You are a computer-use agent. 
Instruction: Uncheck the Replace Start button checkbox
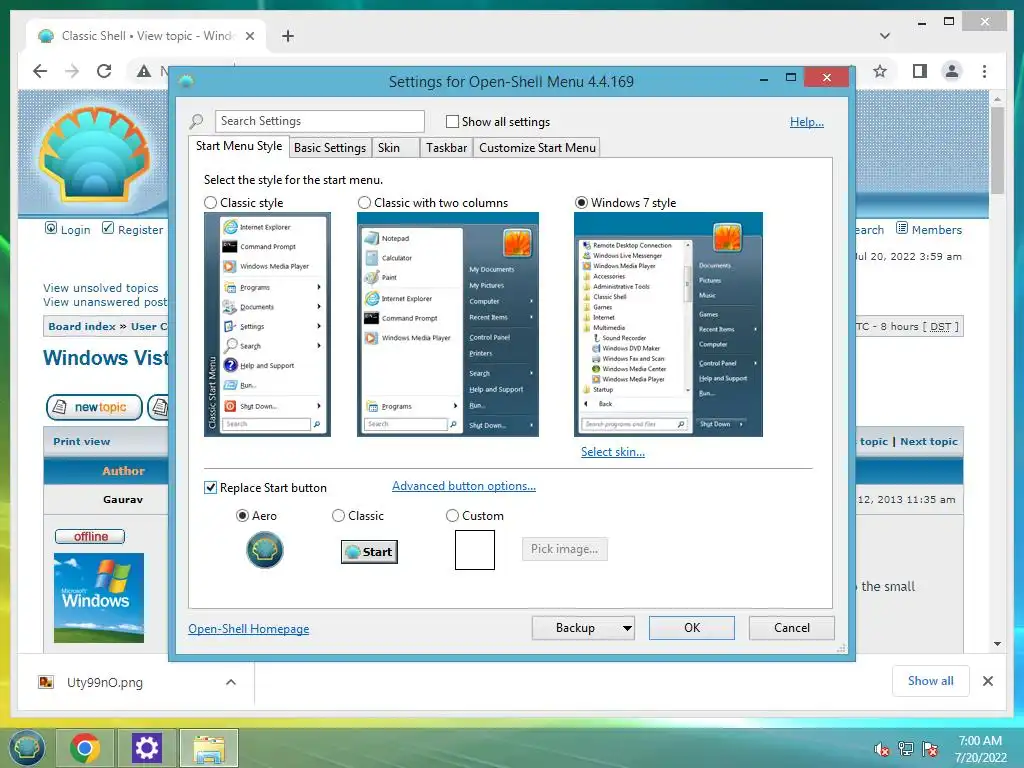coord(210,488)
